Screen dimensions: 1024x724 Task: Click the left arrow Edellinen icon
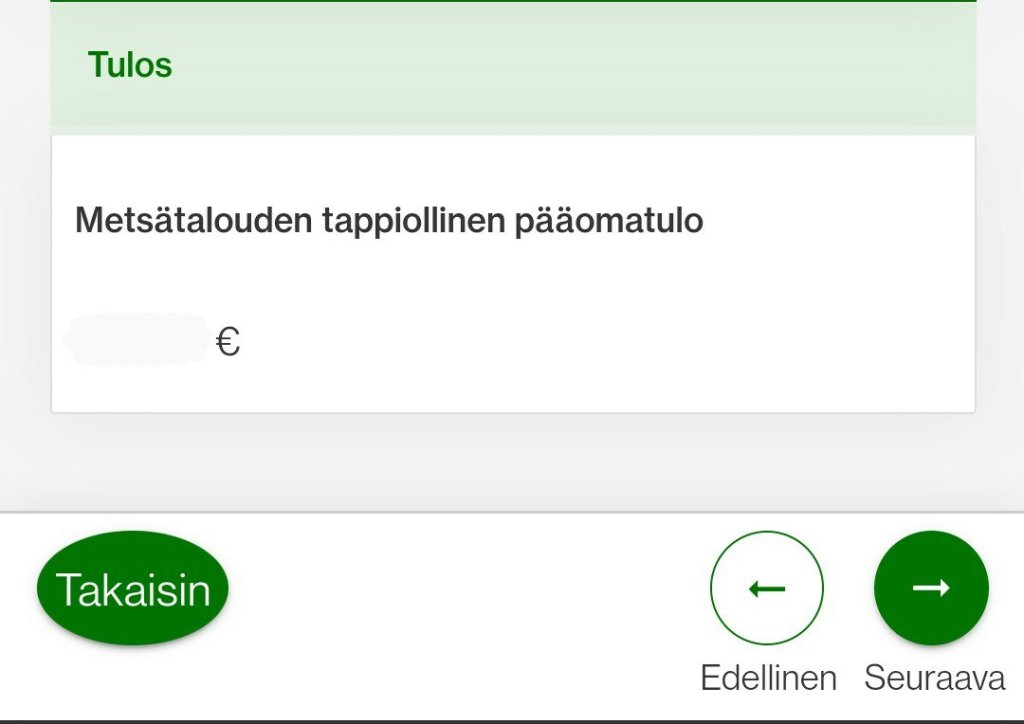[x=767, y=588]
